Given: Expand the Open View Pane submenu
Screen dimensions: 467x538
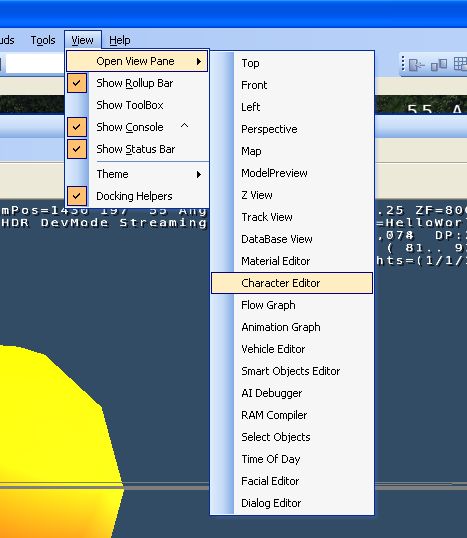Looking at the screenshot, I should (x=137, y=61).
